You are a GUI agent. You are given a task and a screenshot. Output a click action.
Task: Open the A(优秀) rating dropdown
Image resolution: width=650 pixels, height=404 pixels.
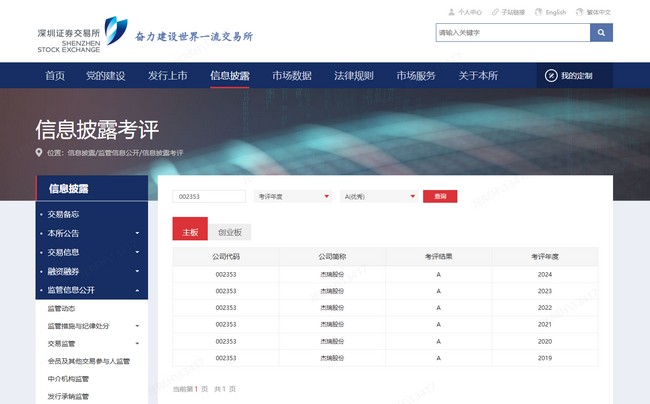tap(378, 197)
